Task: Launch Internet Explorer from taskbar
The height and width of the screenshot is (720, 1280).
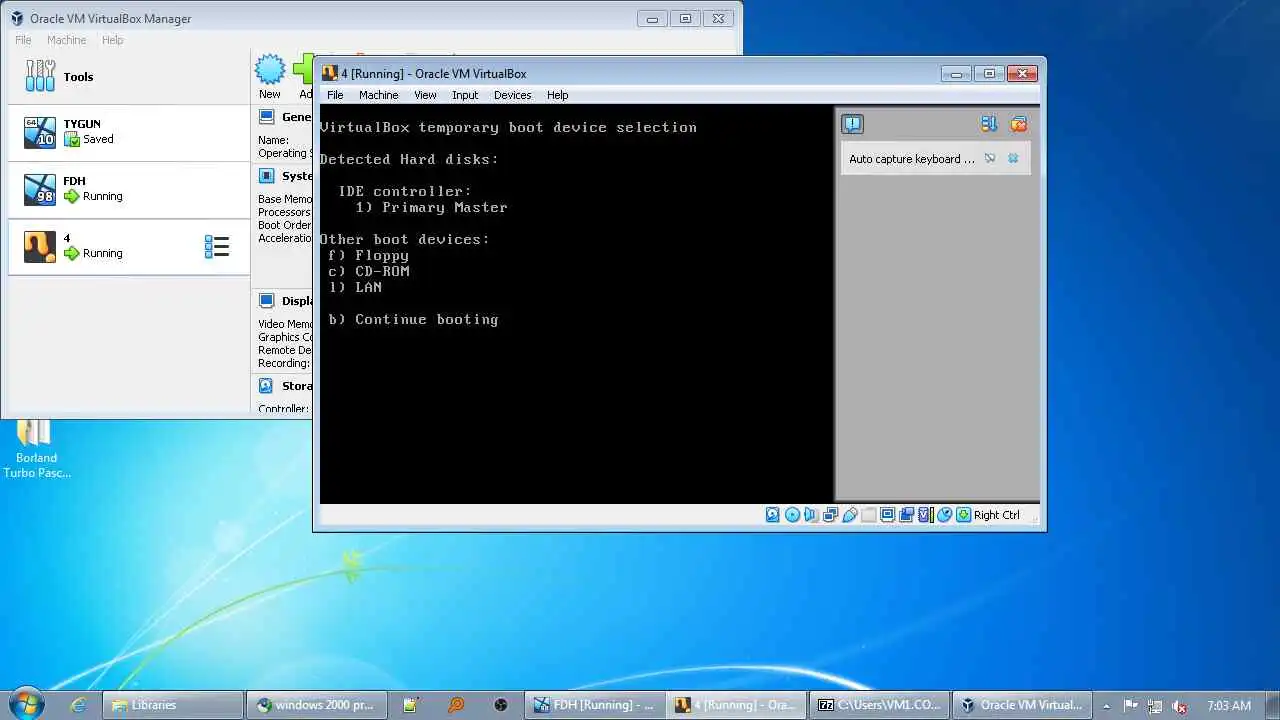Action: click(78, 705)
